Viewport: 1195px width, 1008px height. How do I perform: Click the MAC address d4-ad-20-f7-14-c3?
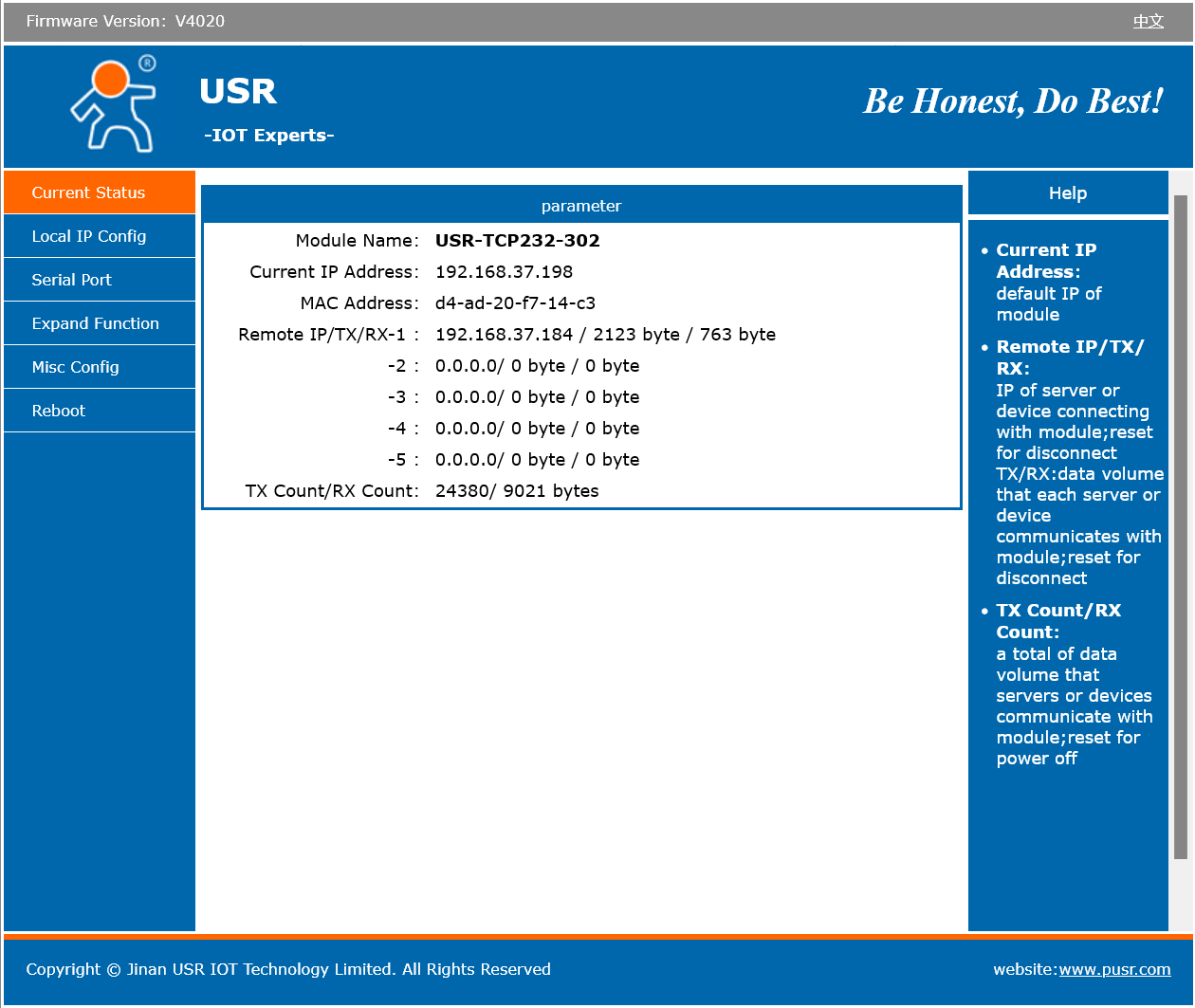click(515, 302)
